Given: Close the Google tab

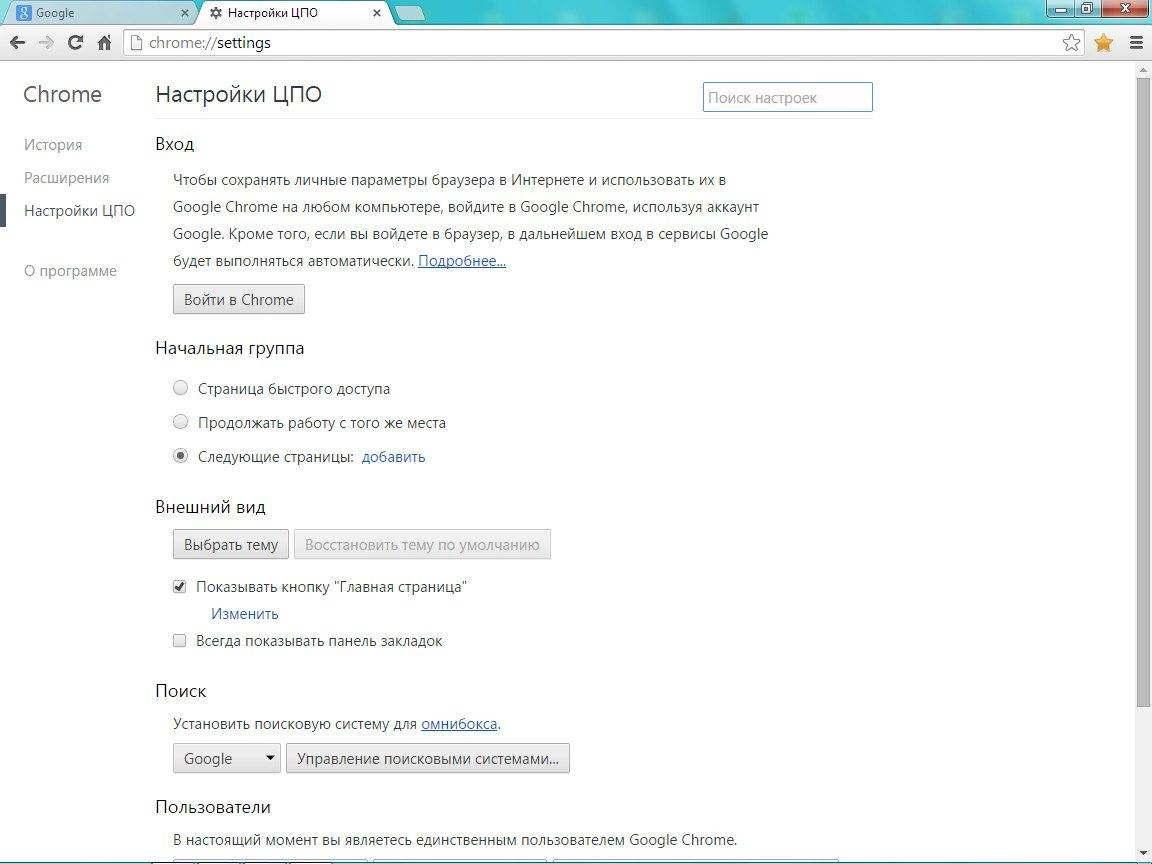Looking at the screenshot, I should pos(184,12).
